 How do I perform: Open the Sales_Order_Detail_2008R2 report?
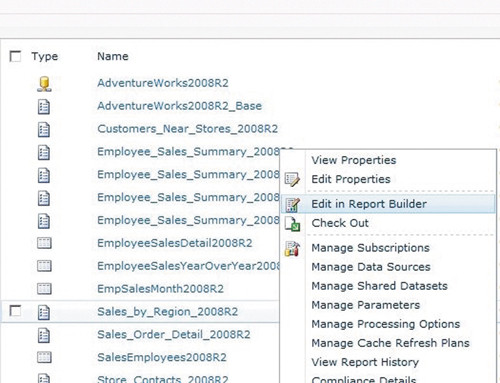[174, 335]
